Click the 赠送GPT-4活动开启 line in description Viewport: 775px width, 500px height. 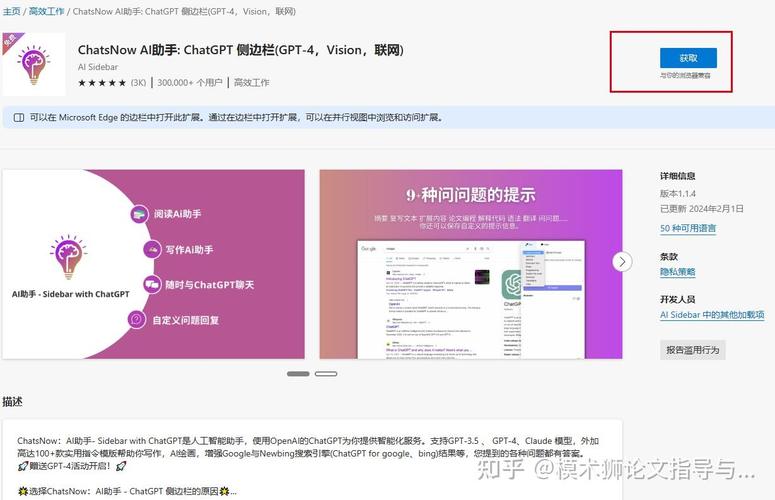point(72,466)
